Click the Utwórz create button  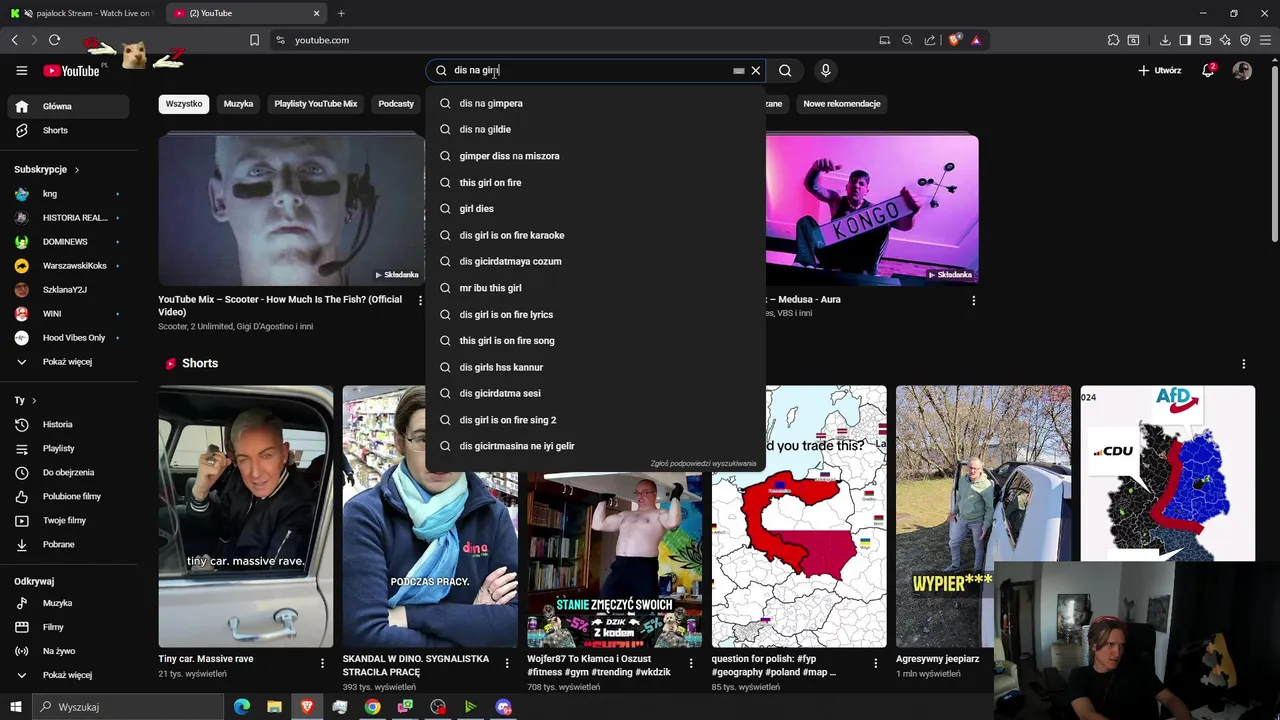pyautogui.click(x=1160, y=70)
